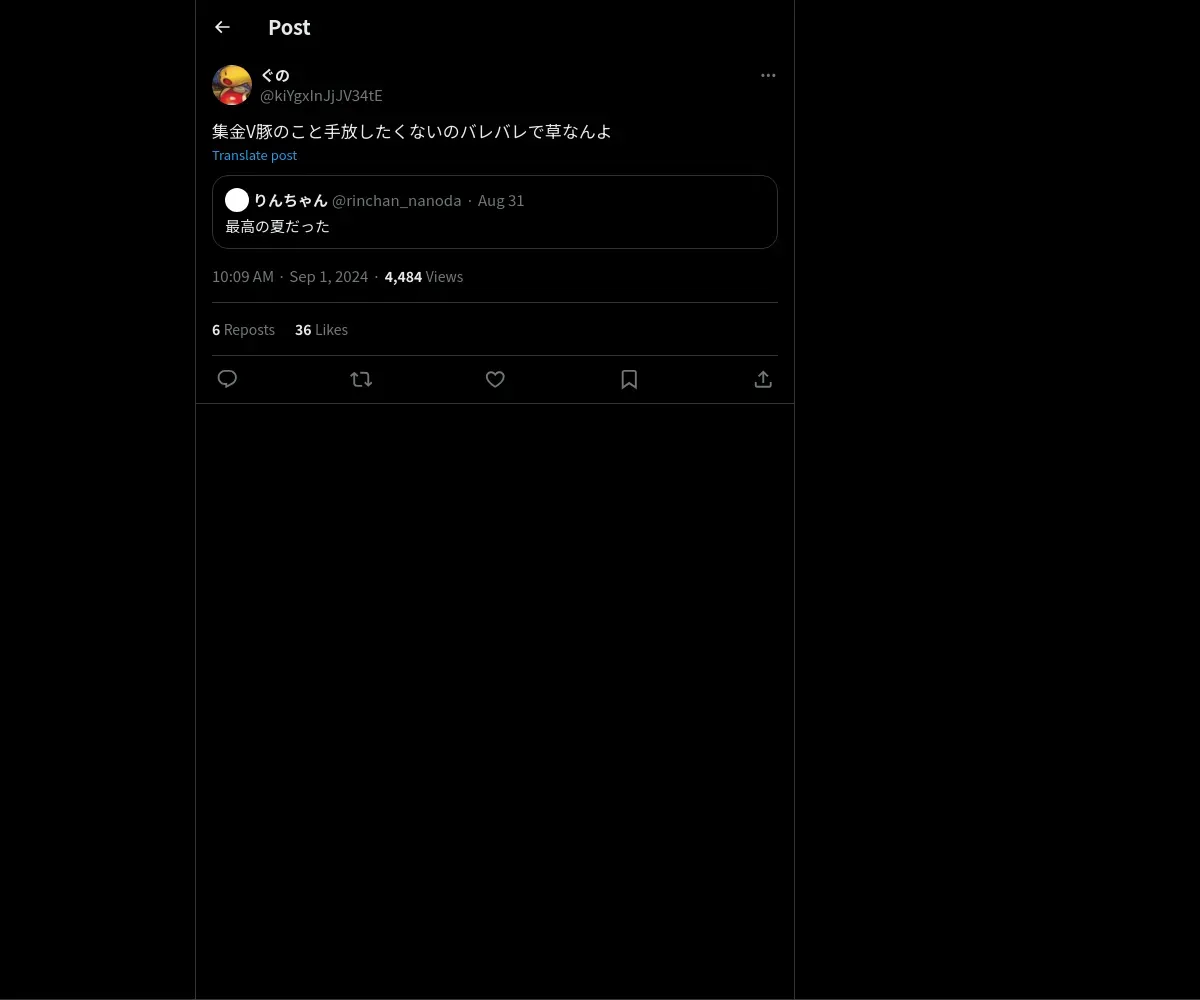1200x1000 pixels.
Task: Open the @kiYgxInJjJV34tE handle link
Action: tap(321, 95)
